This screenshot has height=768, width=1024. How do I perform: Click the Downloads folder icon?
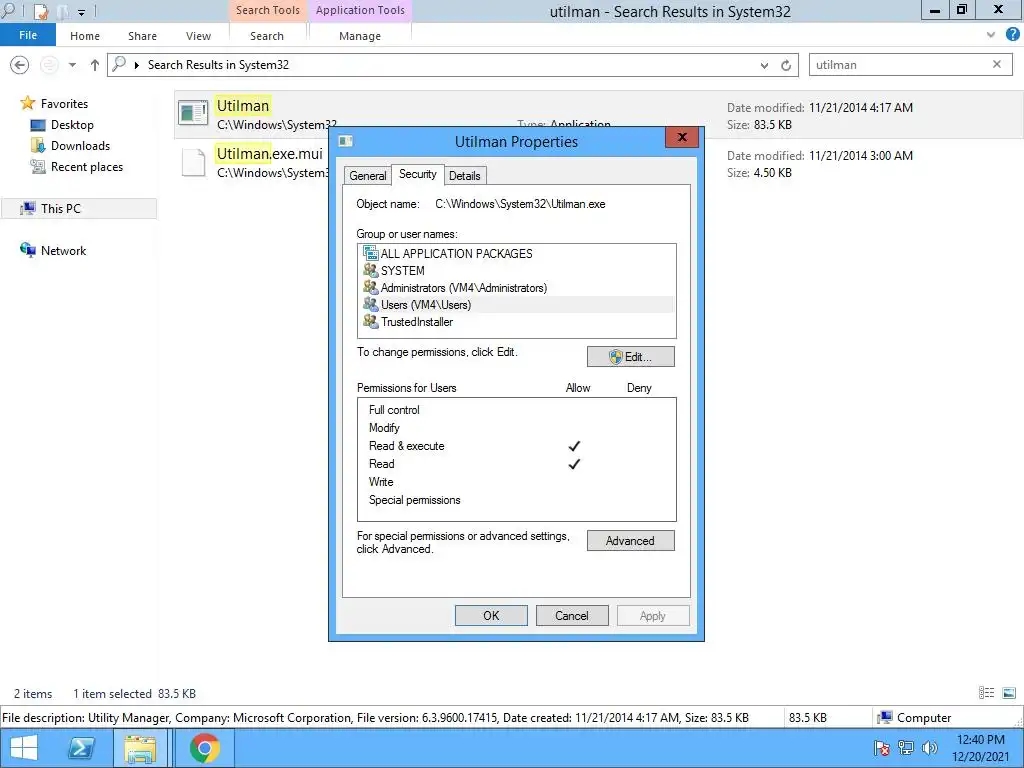coord(39,146)
